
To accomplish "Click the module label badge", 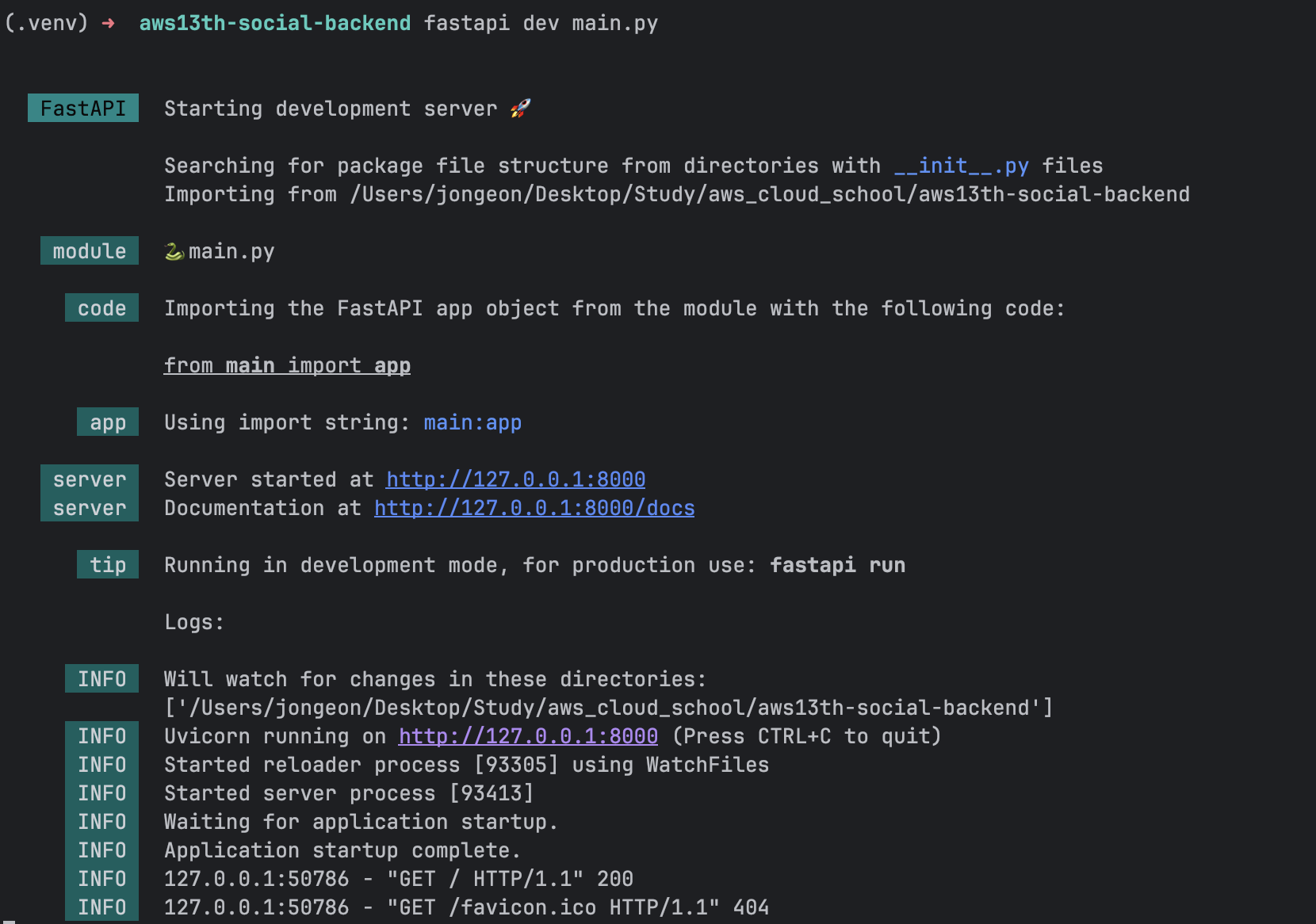I will [x=90, y=250].
